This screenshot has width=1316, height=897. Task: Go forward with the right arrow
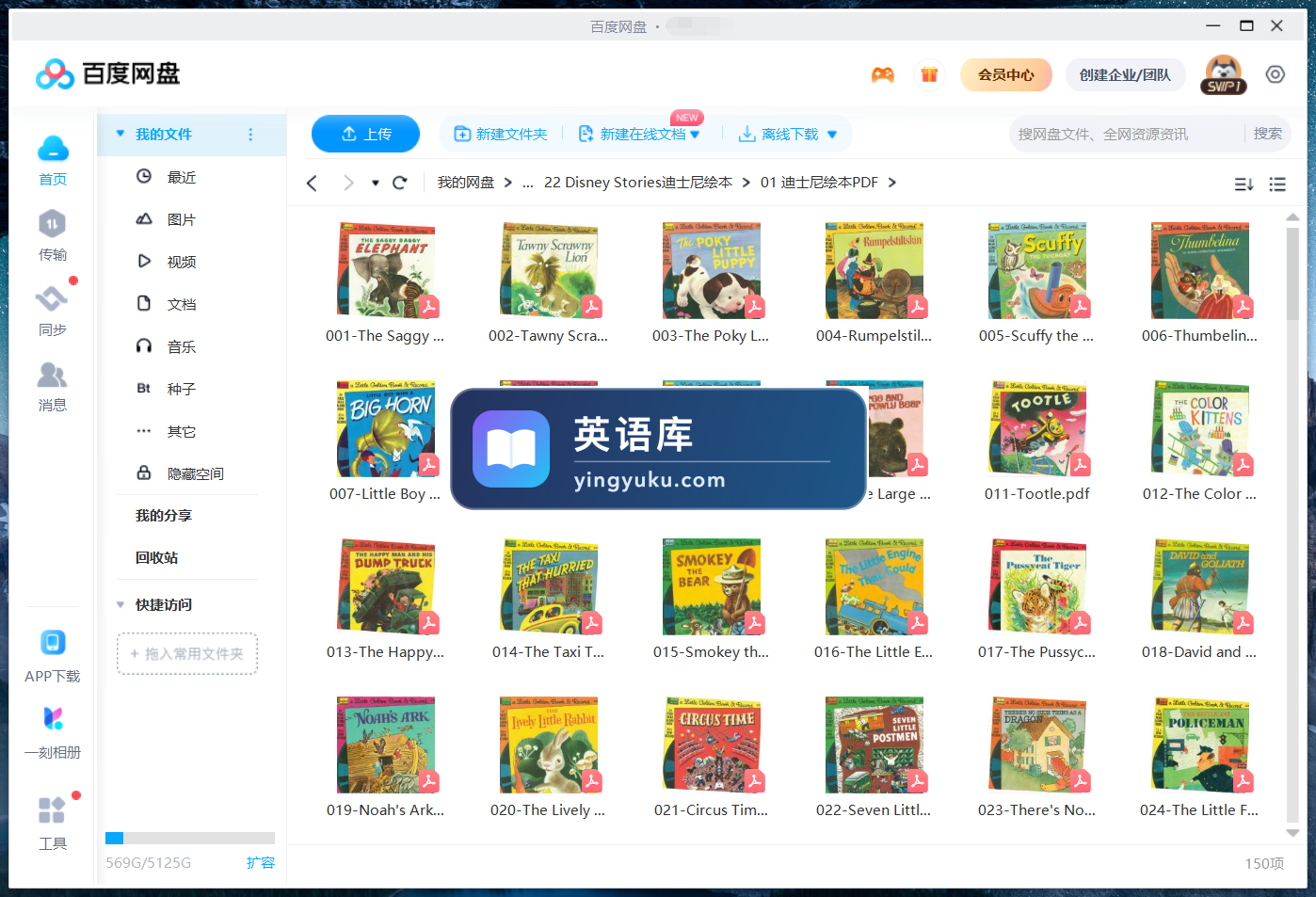348,183
